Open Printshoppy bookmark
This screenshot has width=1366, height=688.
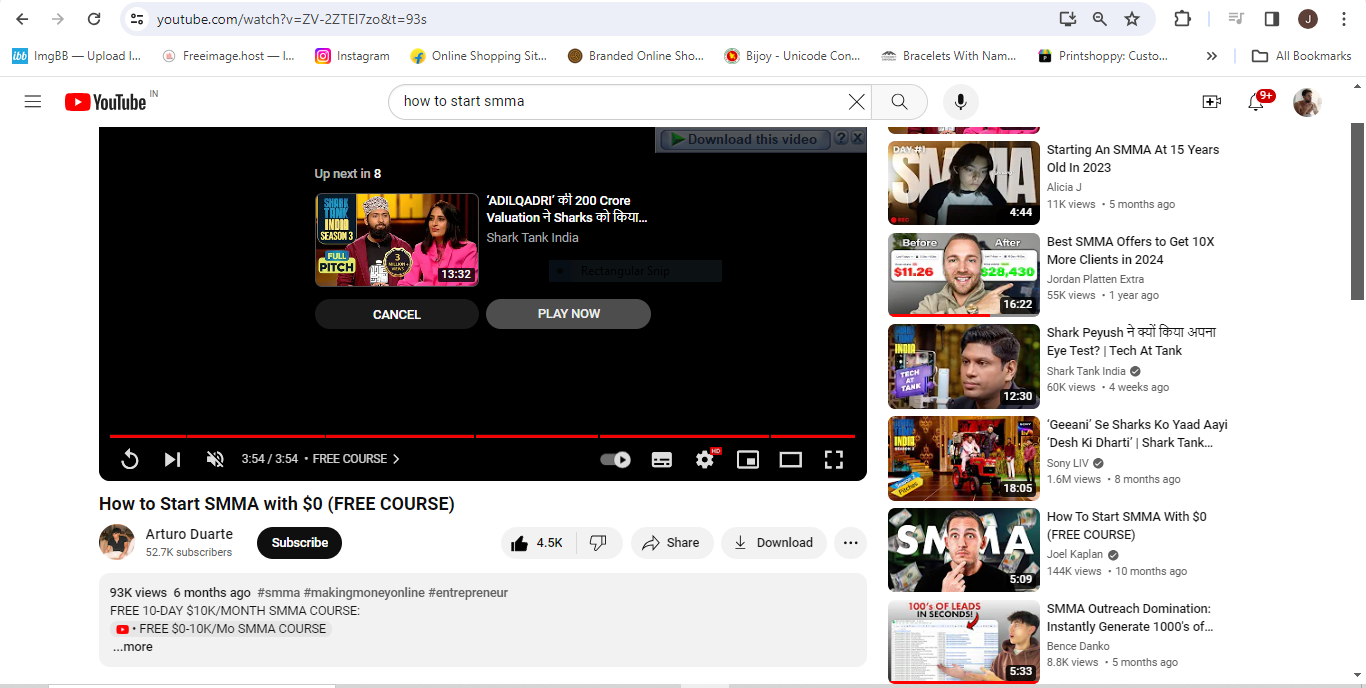coord(1103,56)
